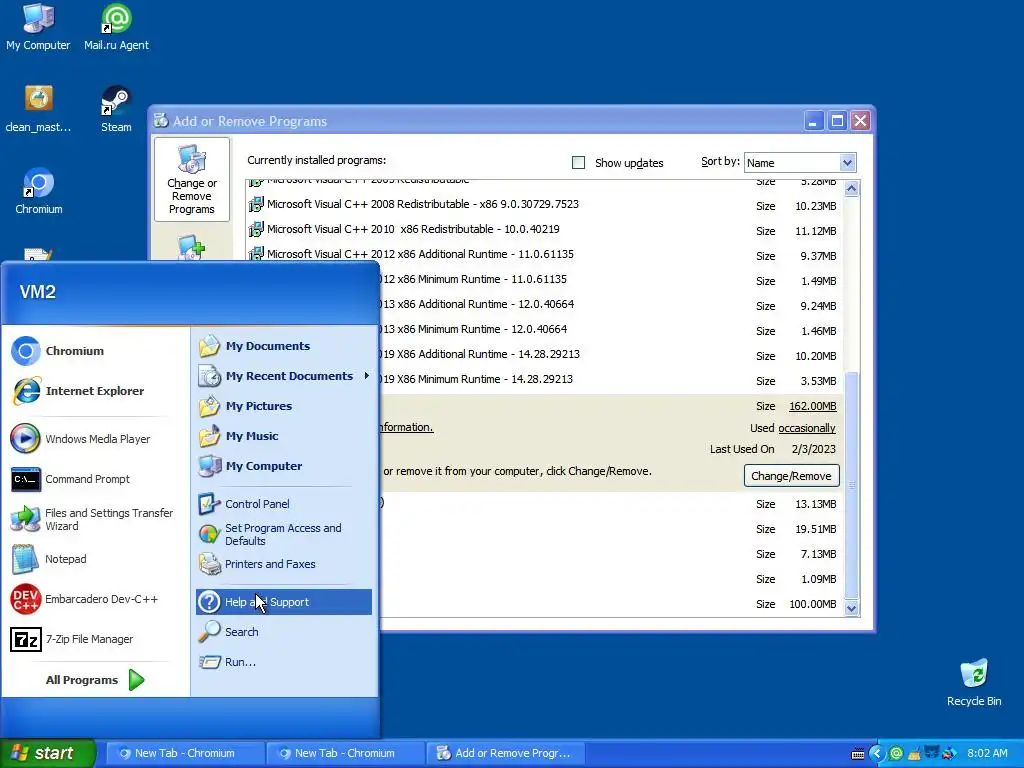The height and width of the screenshot is (768, 1024).
Task: Select the 14.28.29213 Minimum Runtime entry
Action: coord(611,379)
